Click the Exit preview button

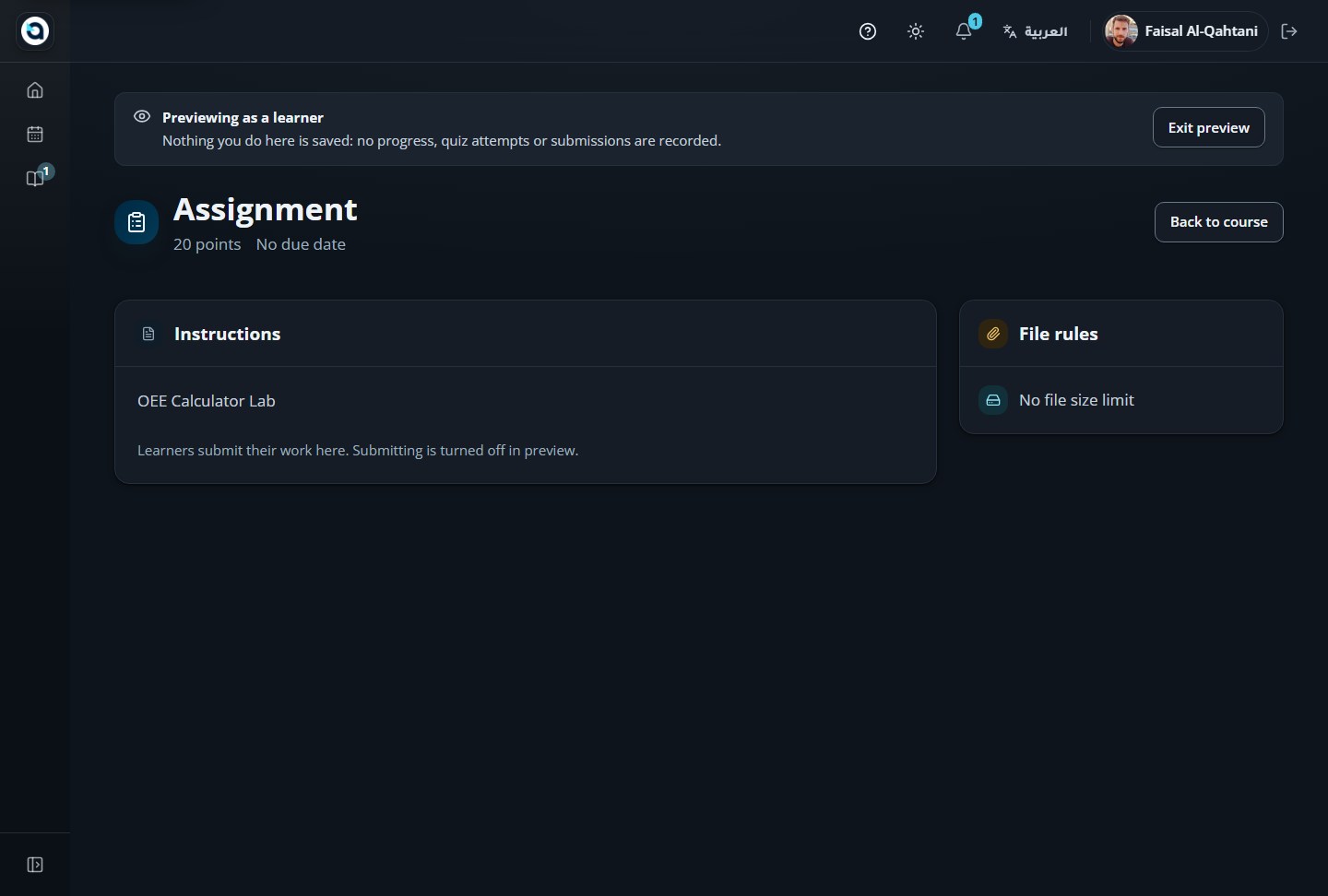(1209, 127)
